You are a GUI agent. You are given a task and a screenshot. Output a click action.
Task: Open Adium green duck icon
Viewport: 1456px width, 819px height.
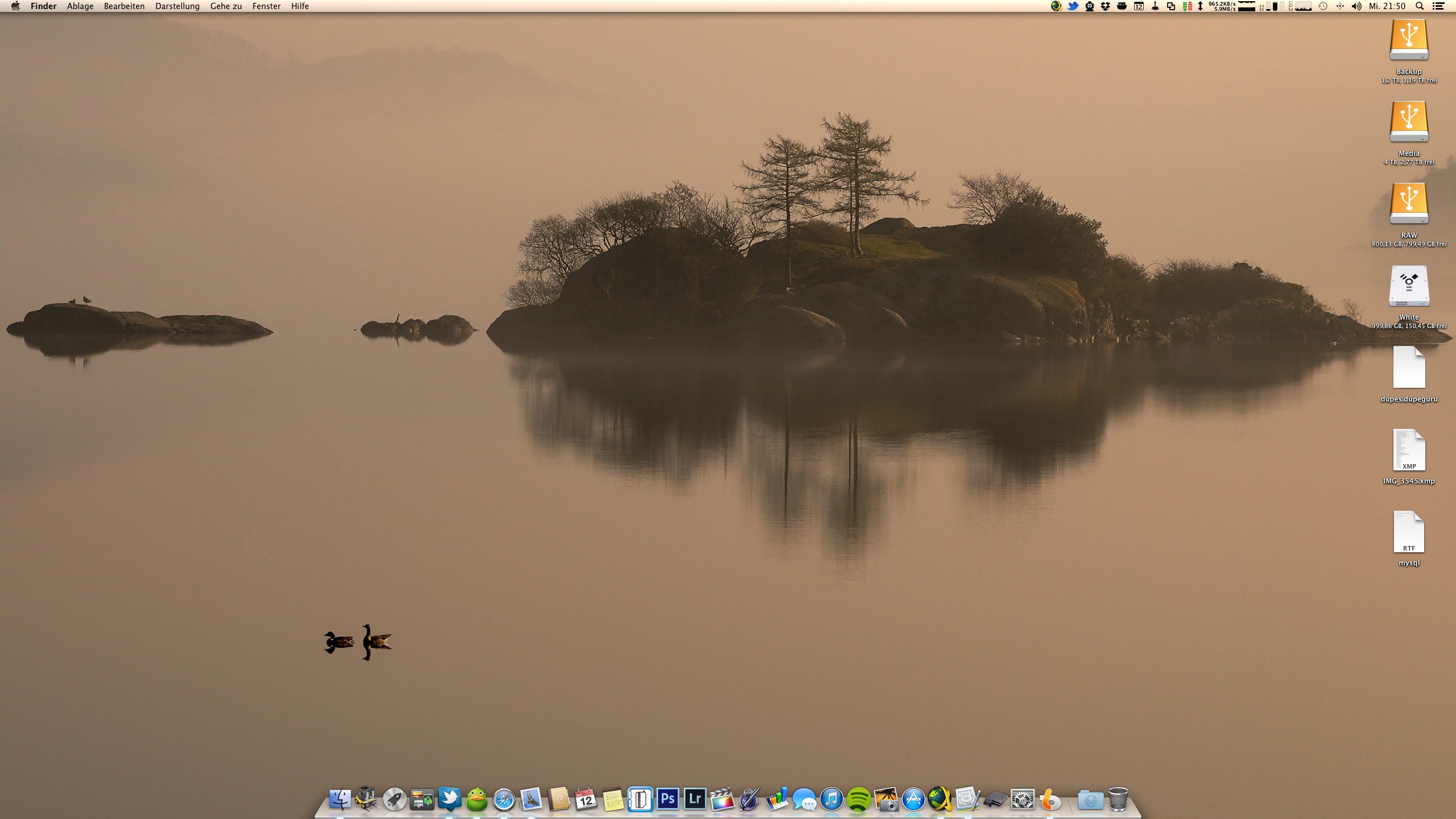pos(477,799)
